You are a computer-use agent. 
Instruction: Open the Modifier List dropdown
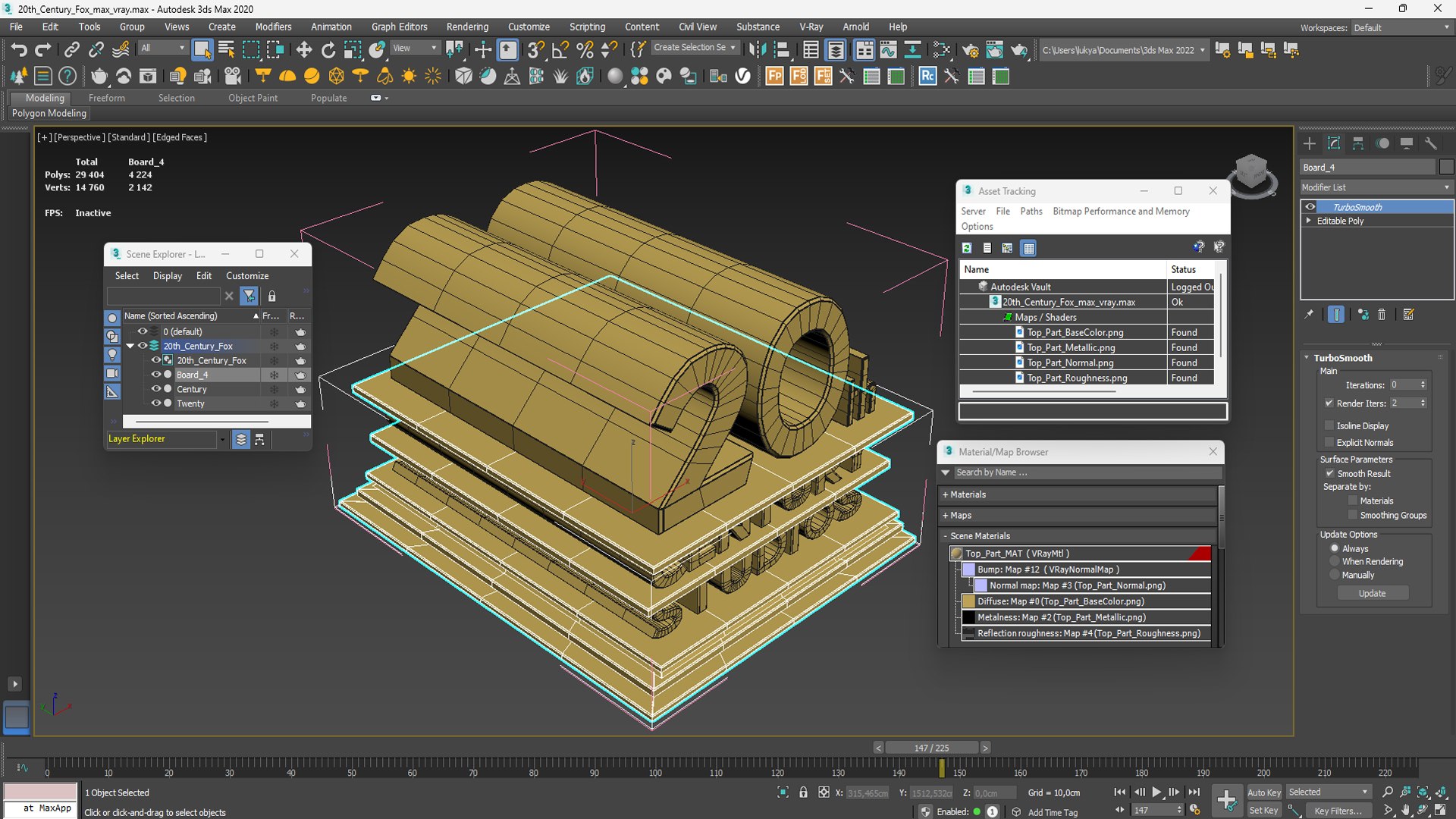point(1376,187)
